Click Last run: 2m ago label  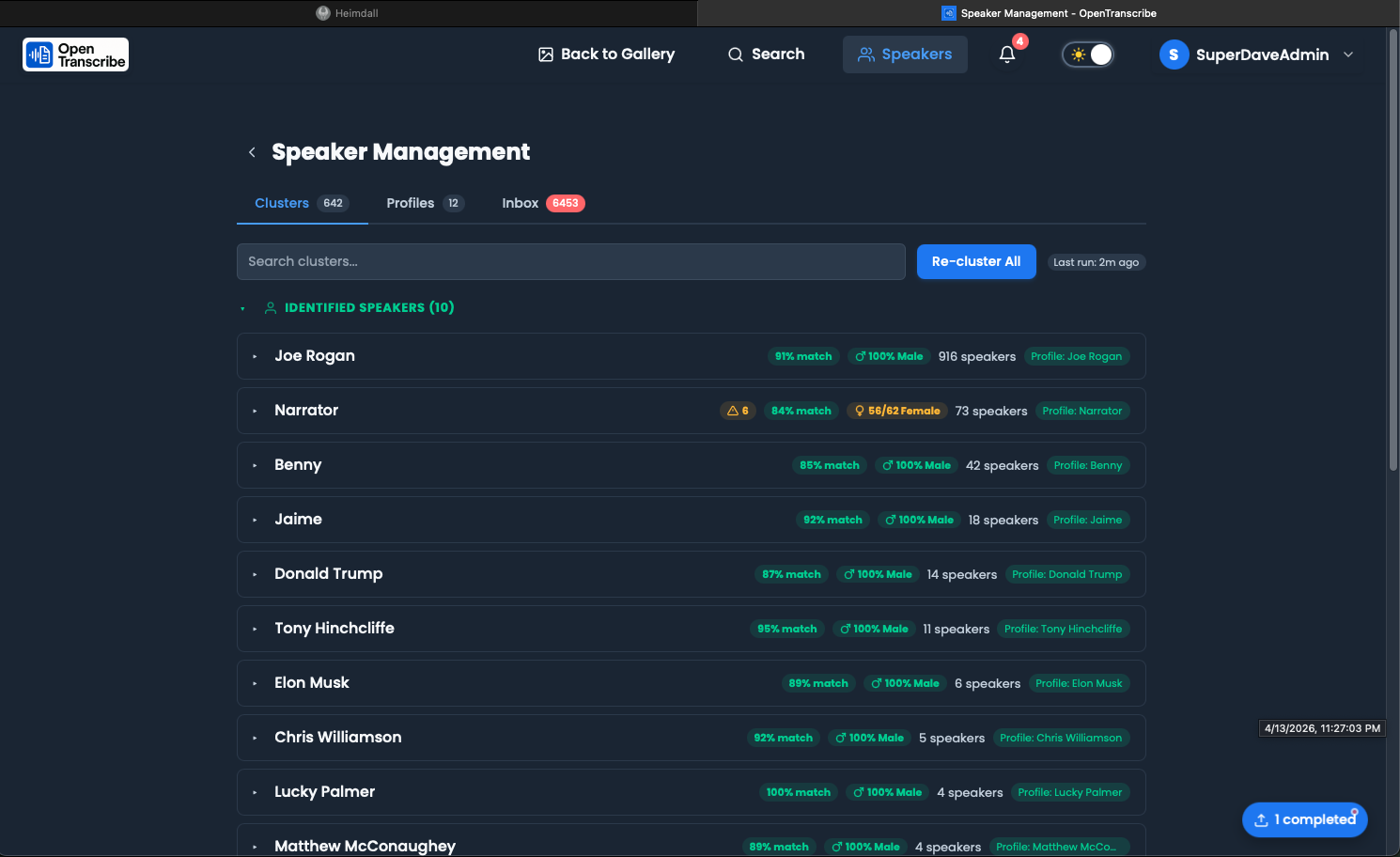(x=1096, y=262)
